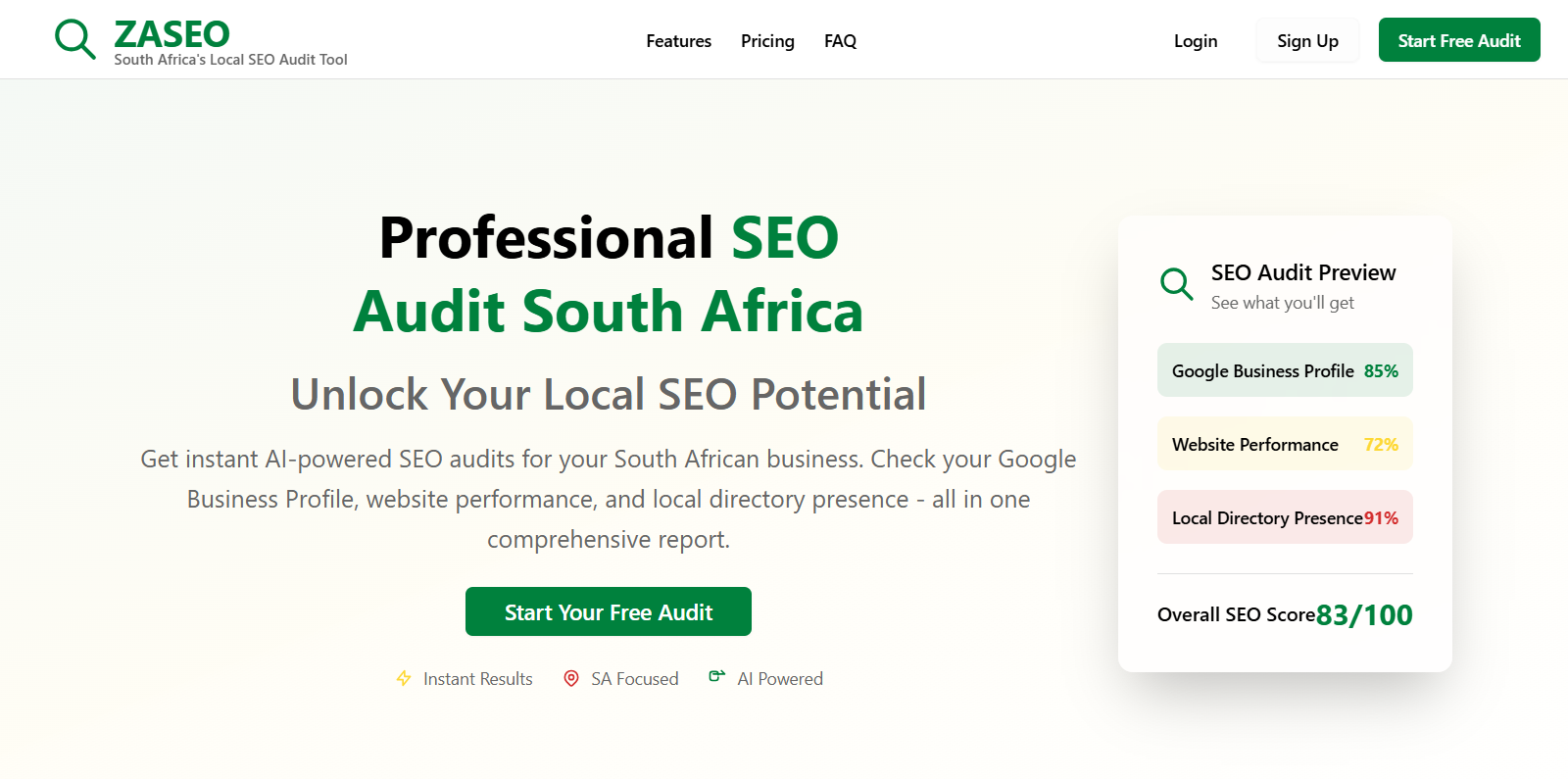Click Start Free Audit in the header
This screenshot has height=779, width=1568.
[1458, 40]
